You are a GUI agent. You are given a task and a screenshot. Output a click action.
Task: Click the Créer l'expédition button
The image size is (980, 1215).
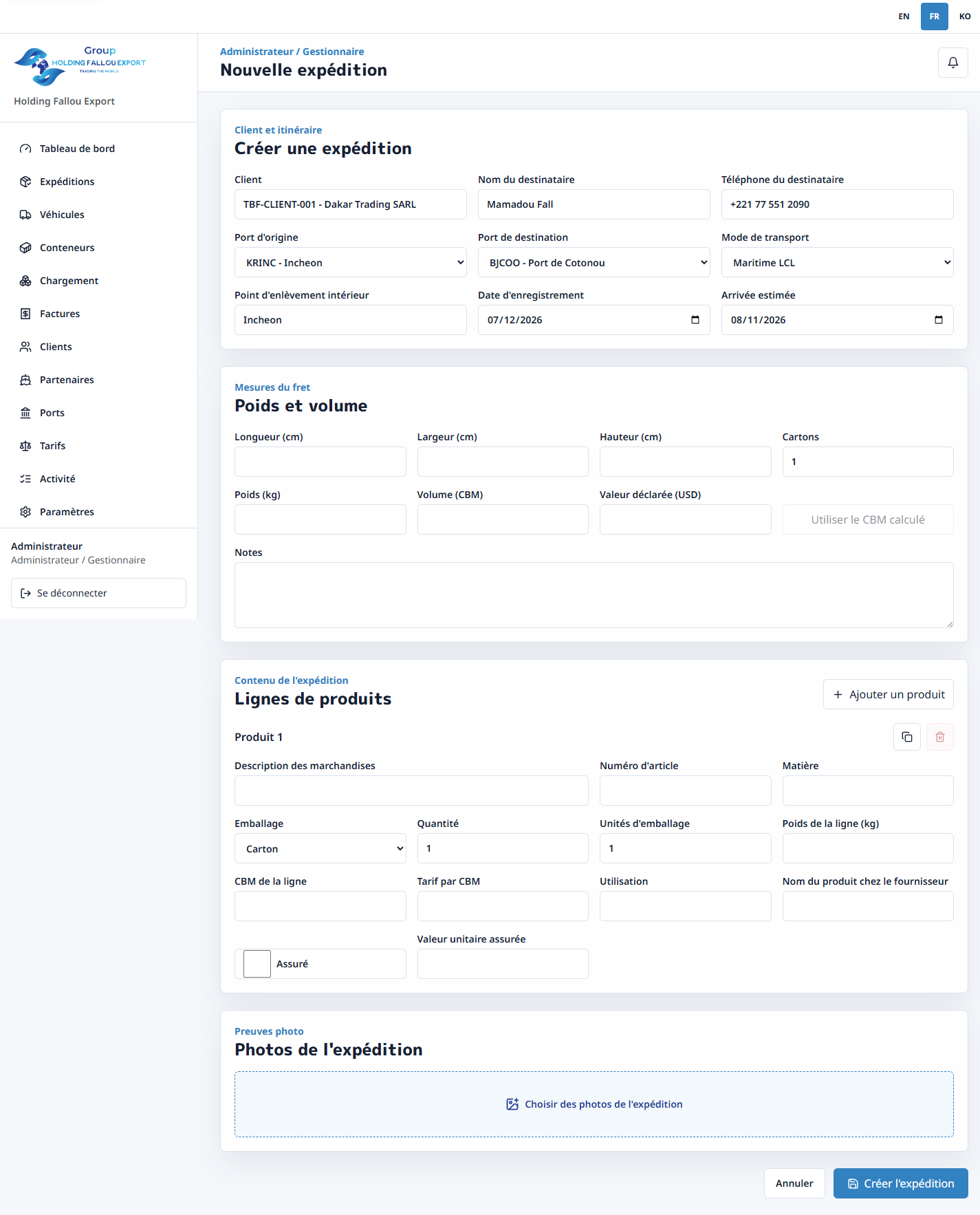(900, 1183)
